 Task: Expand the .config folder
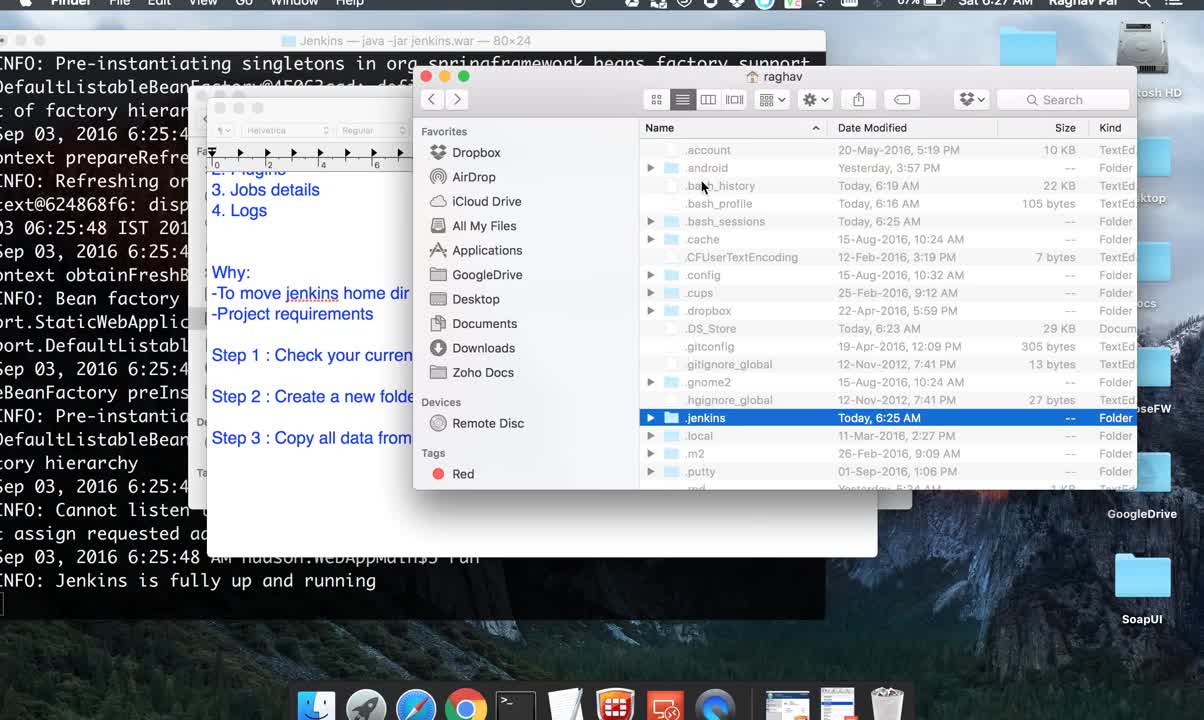point(651,275)
